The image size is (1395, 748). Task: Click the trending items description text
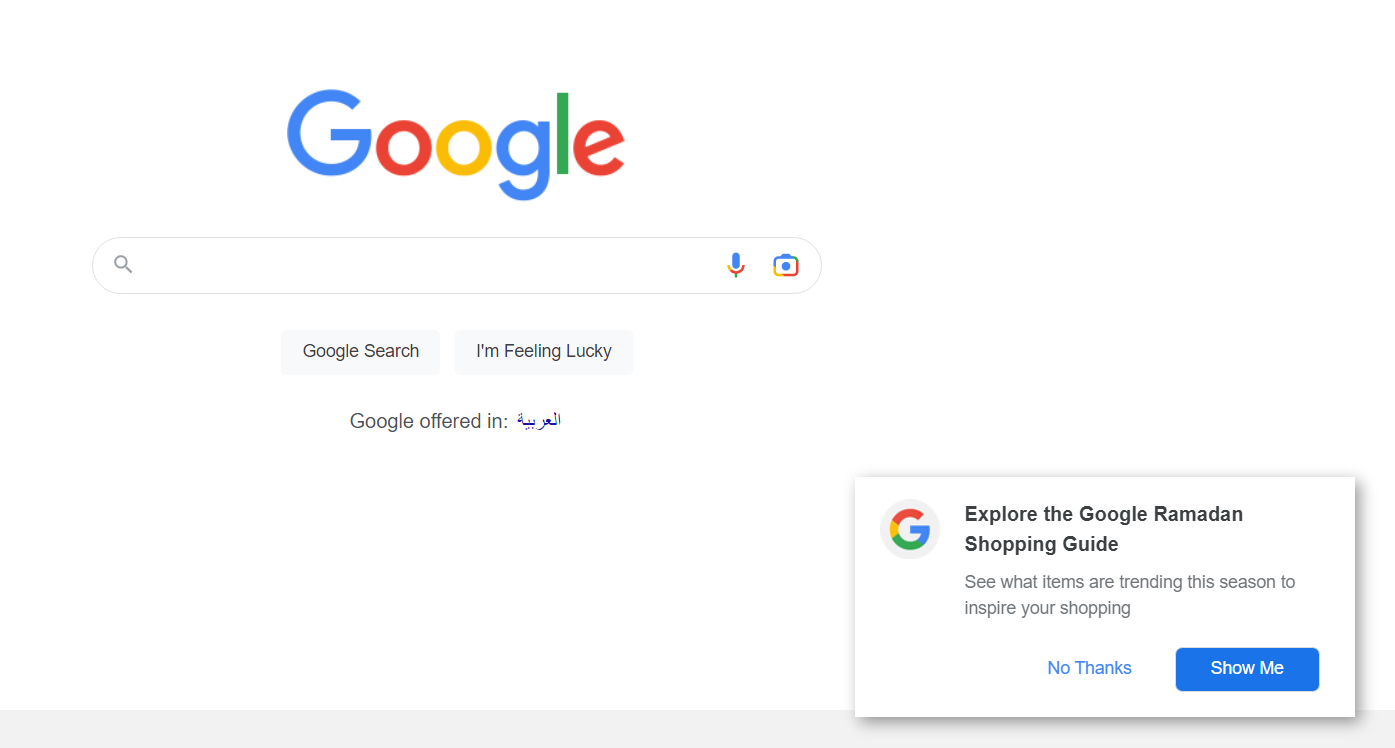click(x=1129, y=595)
